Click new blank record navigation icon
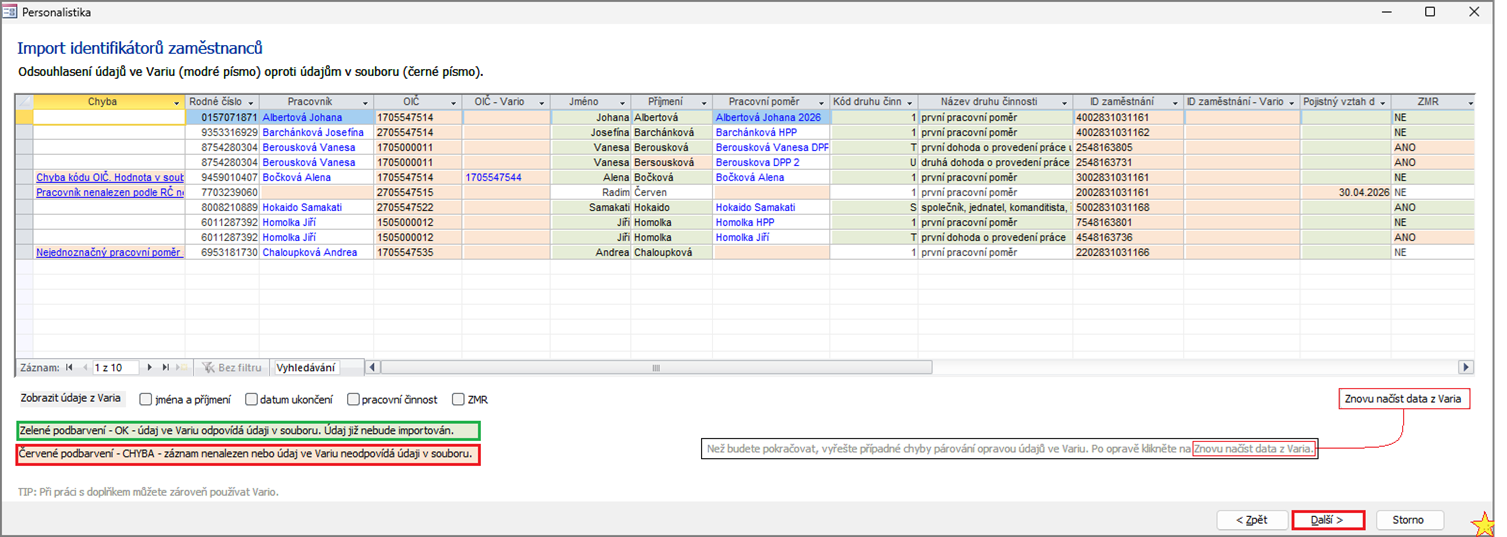This screenshot has width=1507, height=537. tap(182, 368)
